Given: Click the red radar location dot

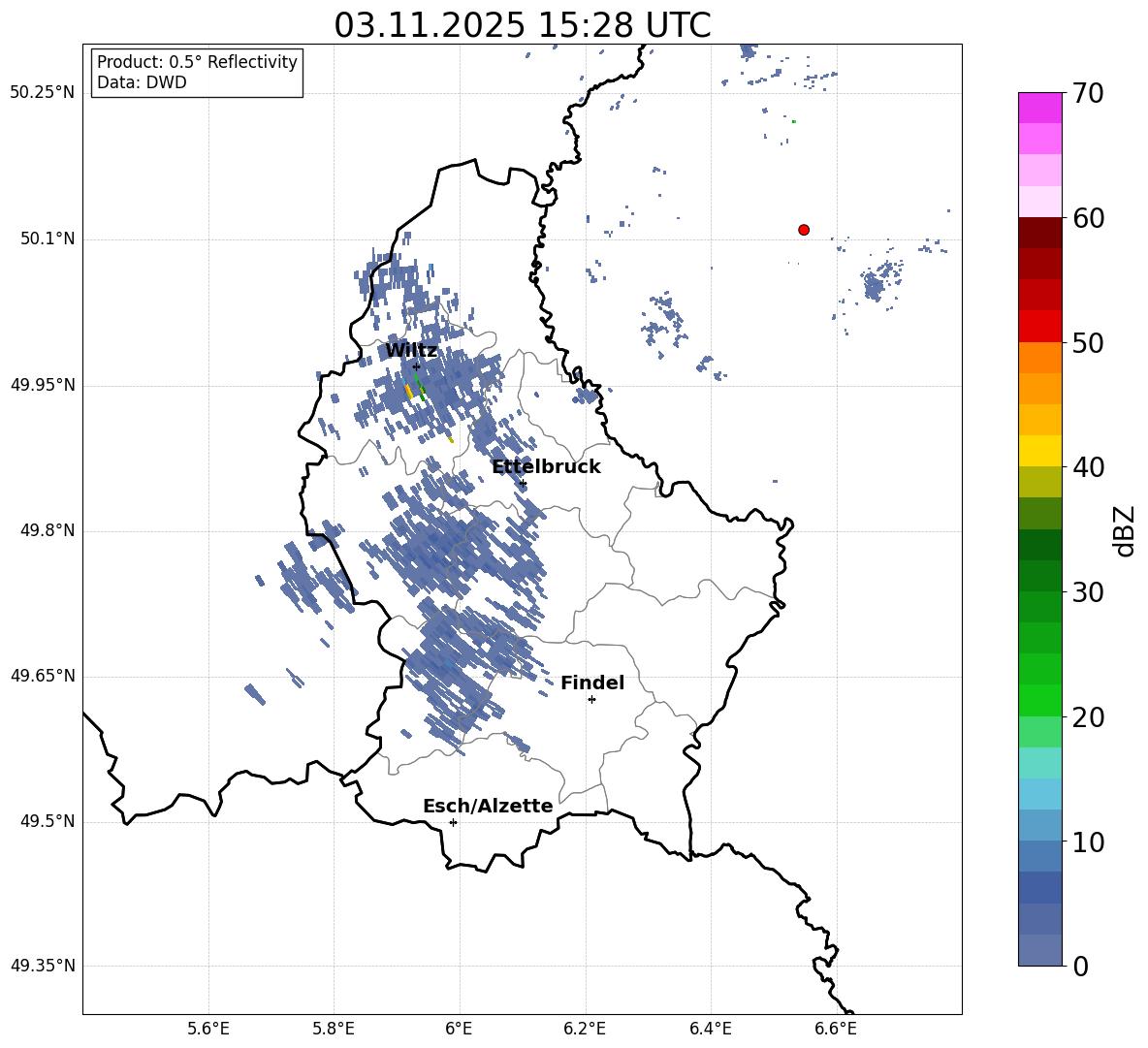Looking at the screenshot, I should pyautogui.click(x=803, y=230).
